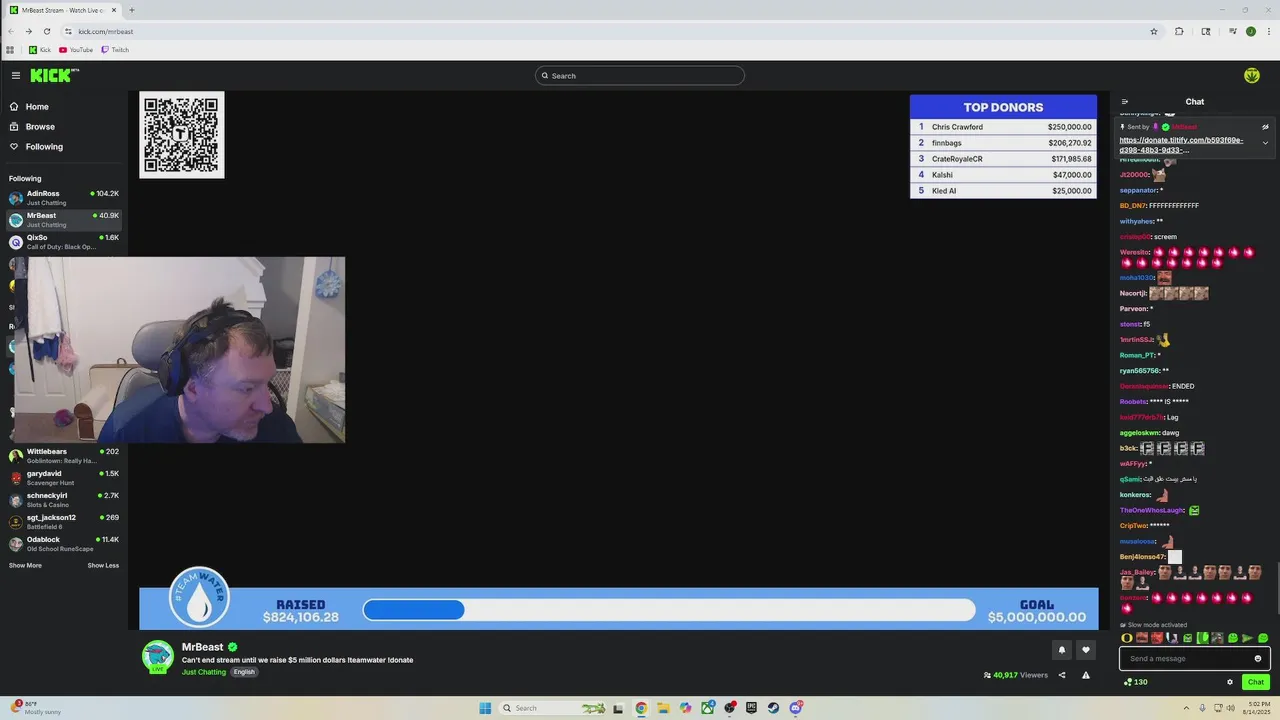Open File Explorer from the taskbar
This screenshot has width=1280, height=720.
(663, 708)
